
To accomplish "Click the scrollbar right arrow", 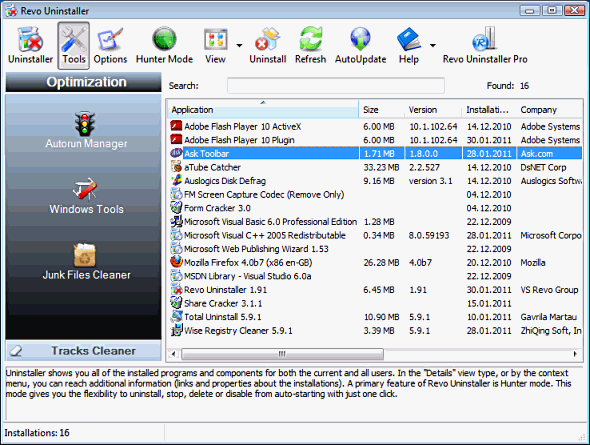I will [x=575, y=354].
